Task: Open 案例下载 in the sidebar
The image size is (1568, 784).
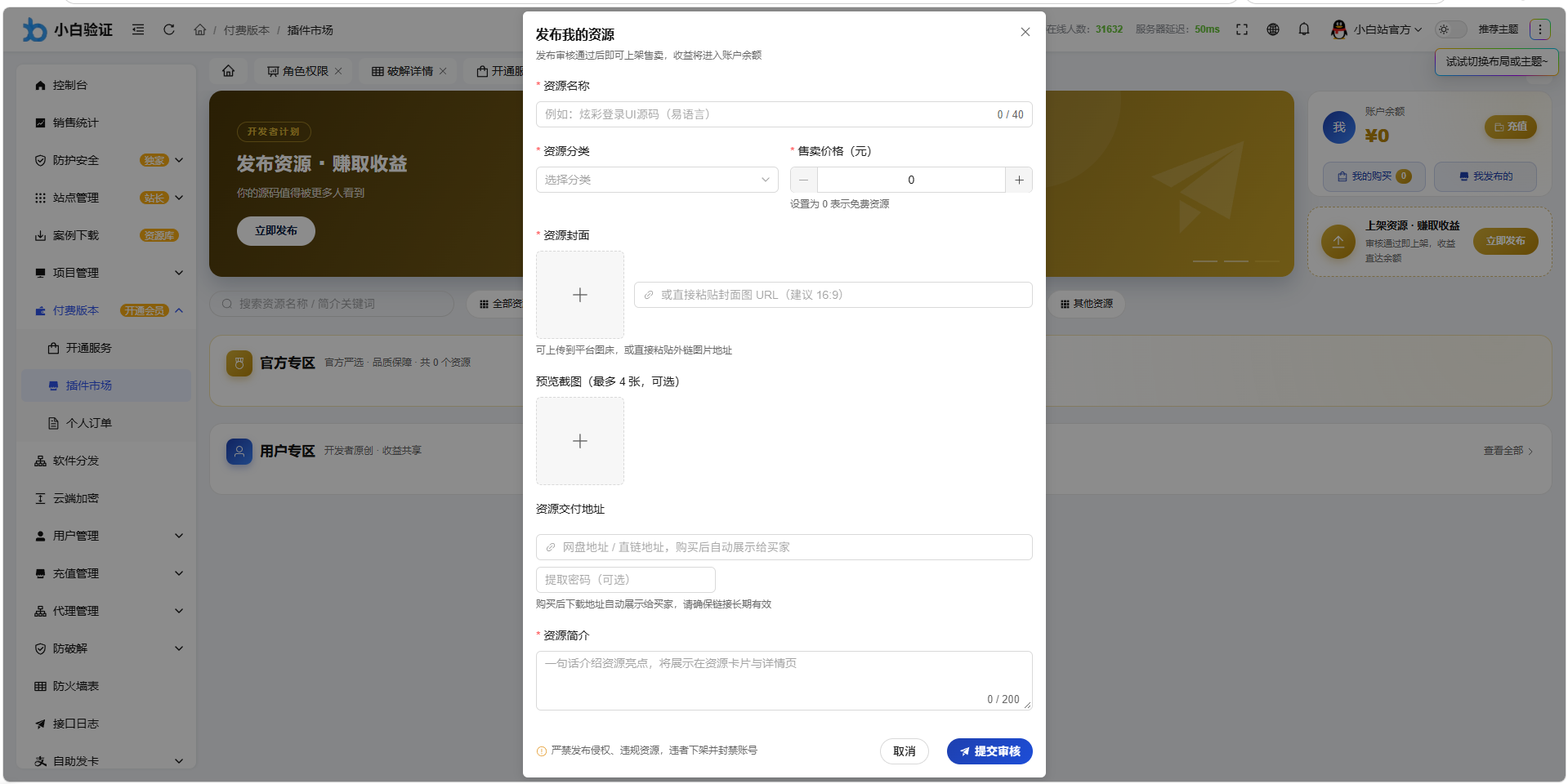Action: pyautogui.click(x=106, y=235)
